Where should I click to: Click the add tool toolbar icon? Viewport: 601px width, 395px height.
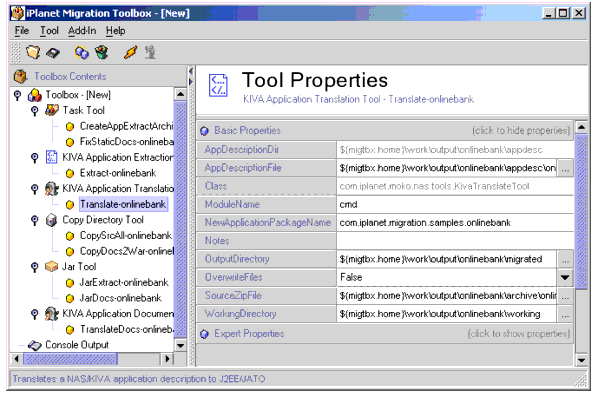(x=81, y=52)
